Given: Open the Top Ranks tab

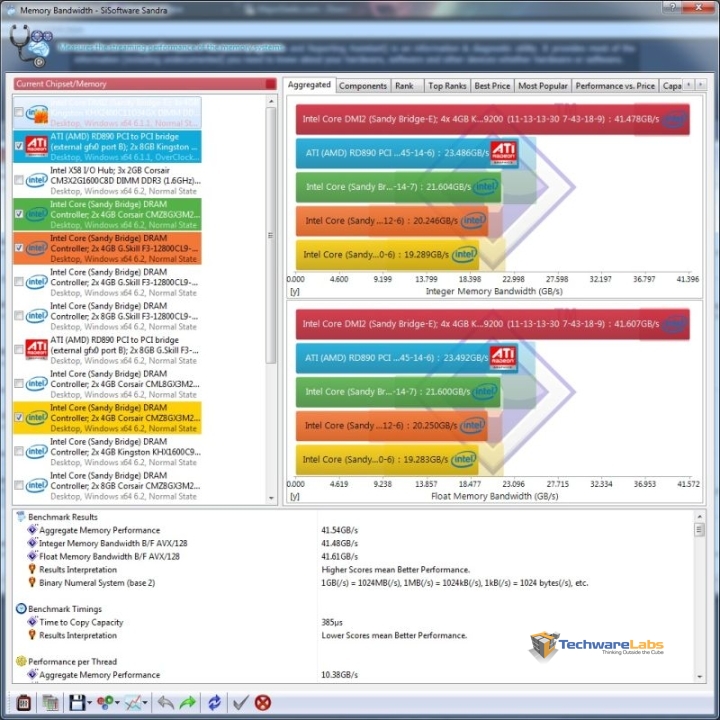Looking at the screenshot, I should point(447,86).
